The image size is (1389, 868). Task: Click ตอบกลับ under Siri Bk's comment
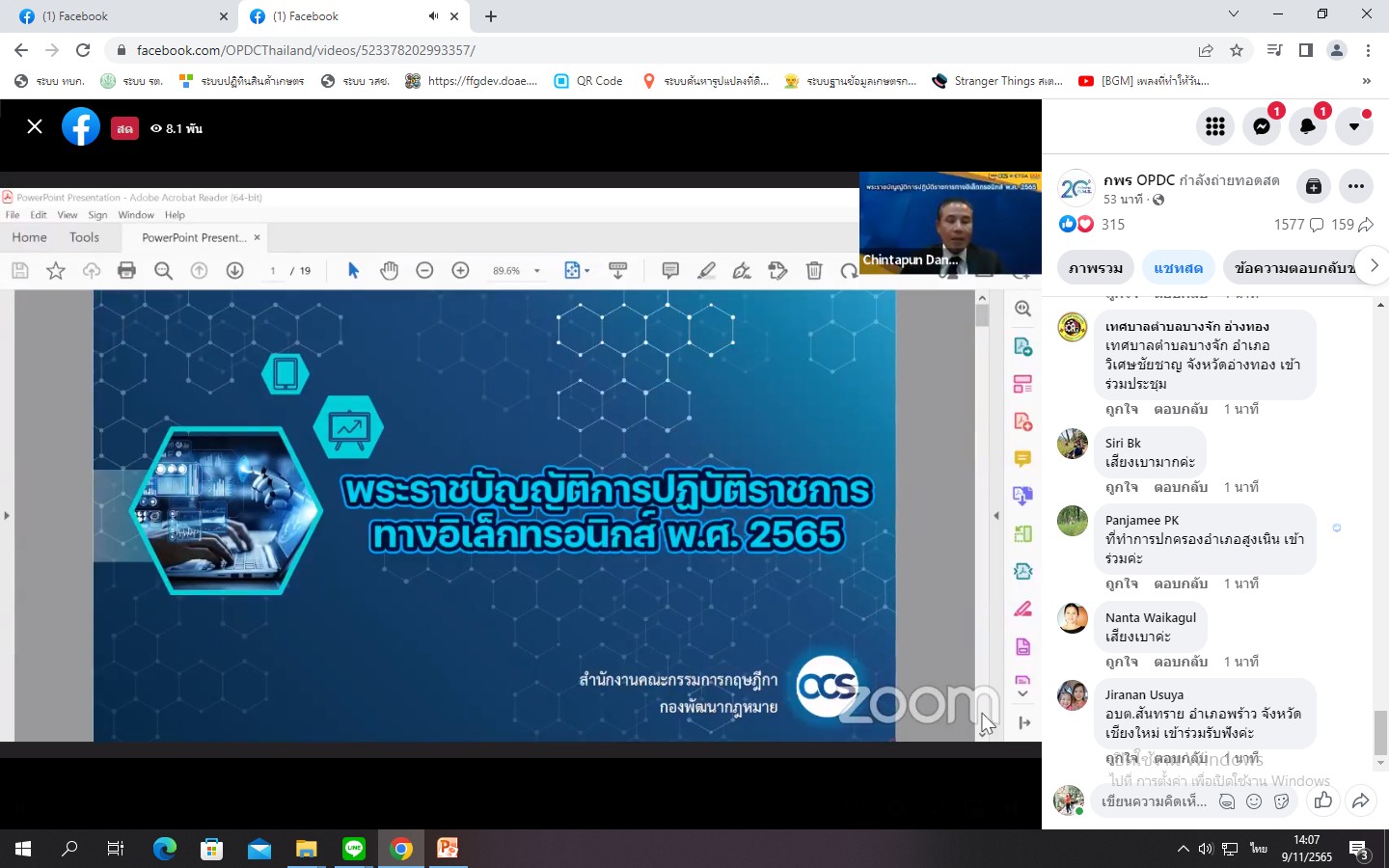pyautogui.click(x=1181, y=487)
